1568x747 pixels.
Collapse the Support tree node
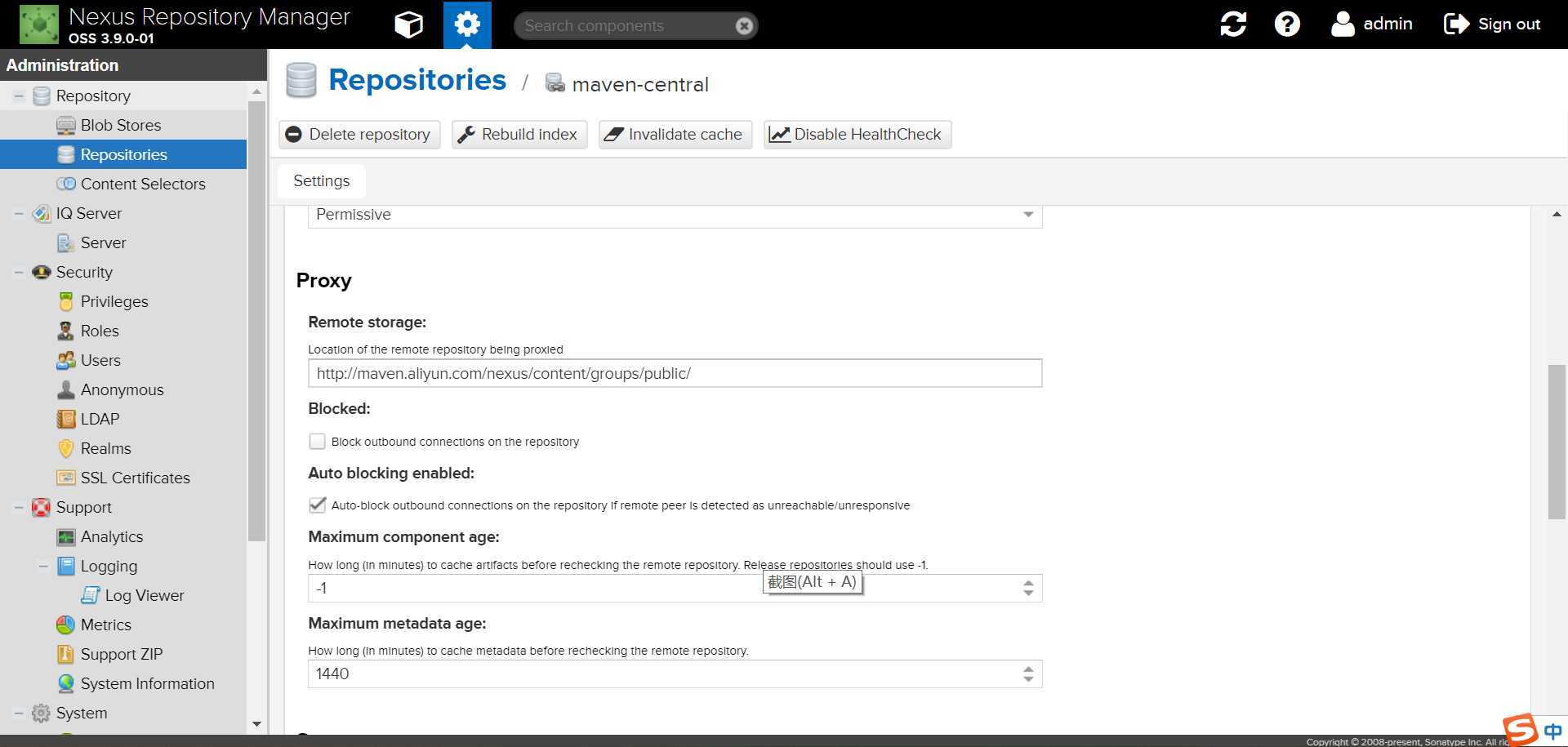pyautogui.click(x=18, y=507)
